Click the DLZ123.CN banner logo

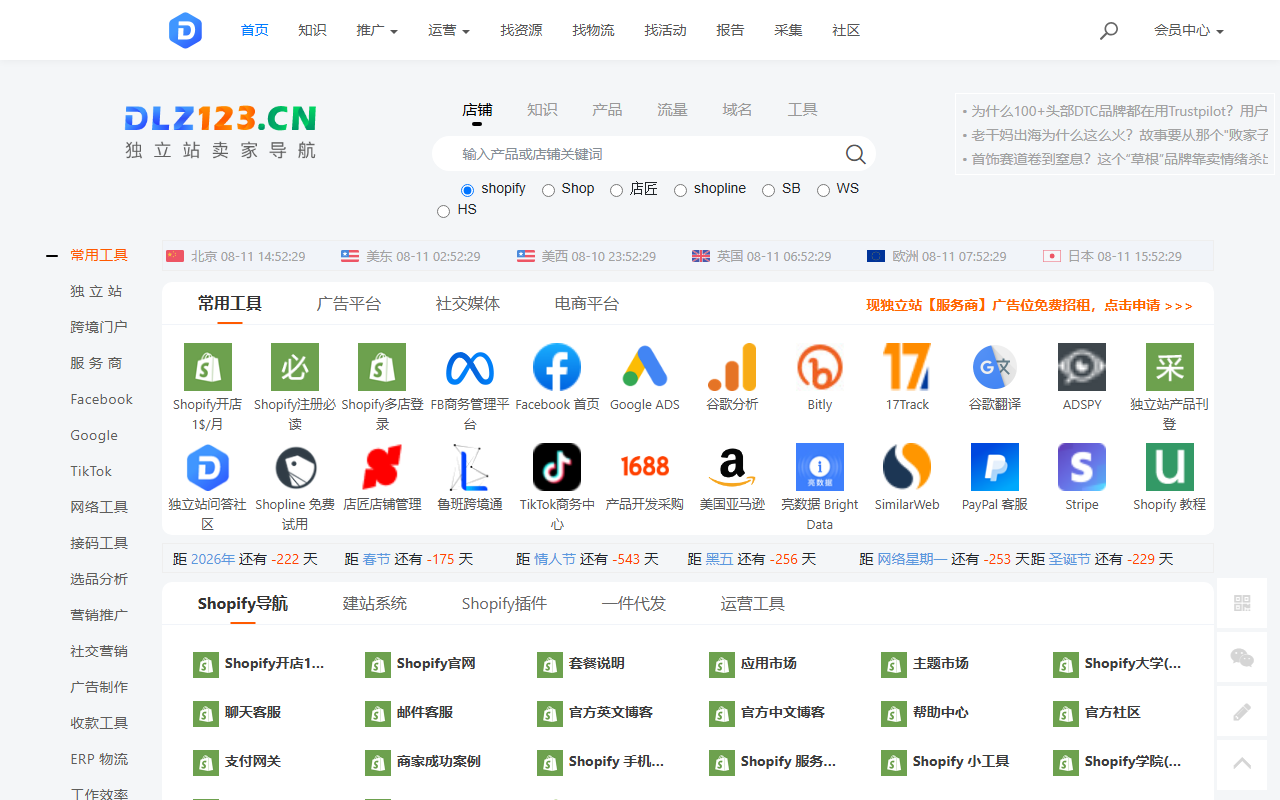[x=220, y=133]
